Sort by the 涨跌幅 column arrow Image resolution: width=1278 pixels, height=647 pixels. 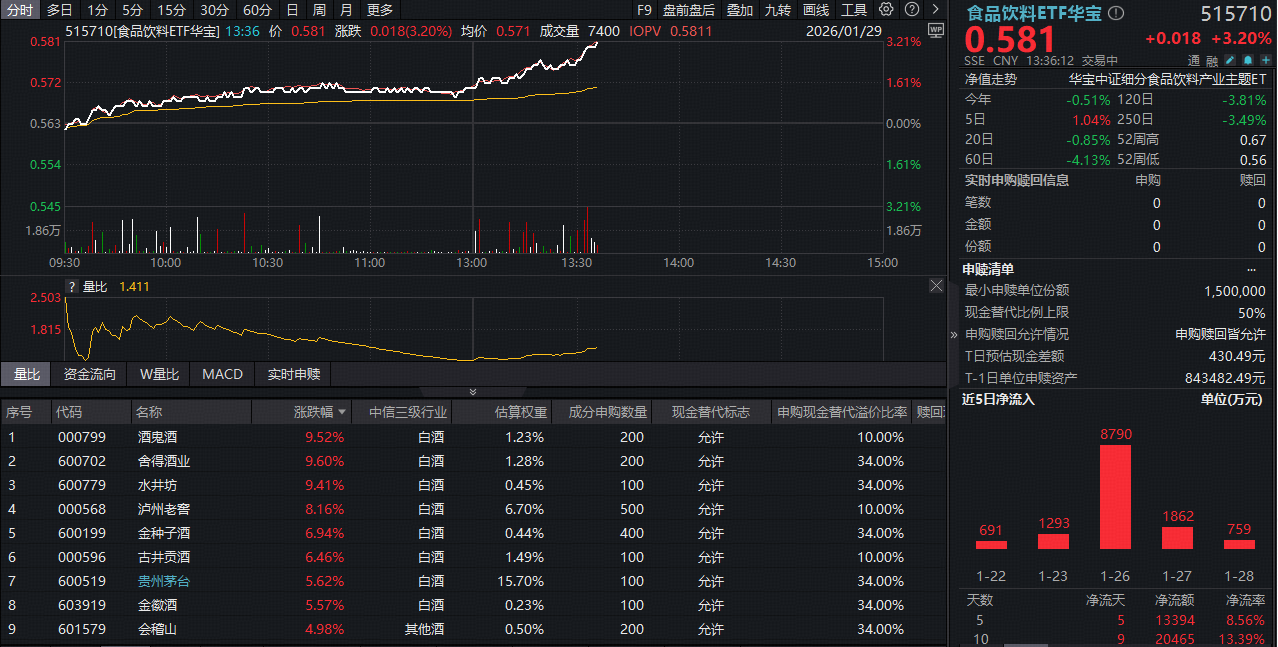point(343,412)
